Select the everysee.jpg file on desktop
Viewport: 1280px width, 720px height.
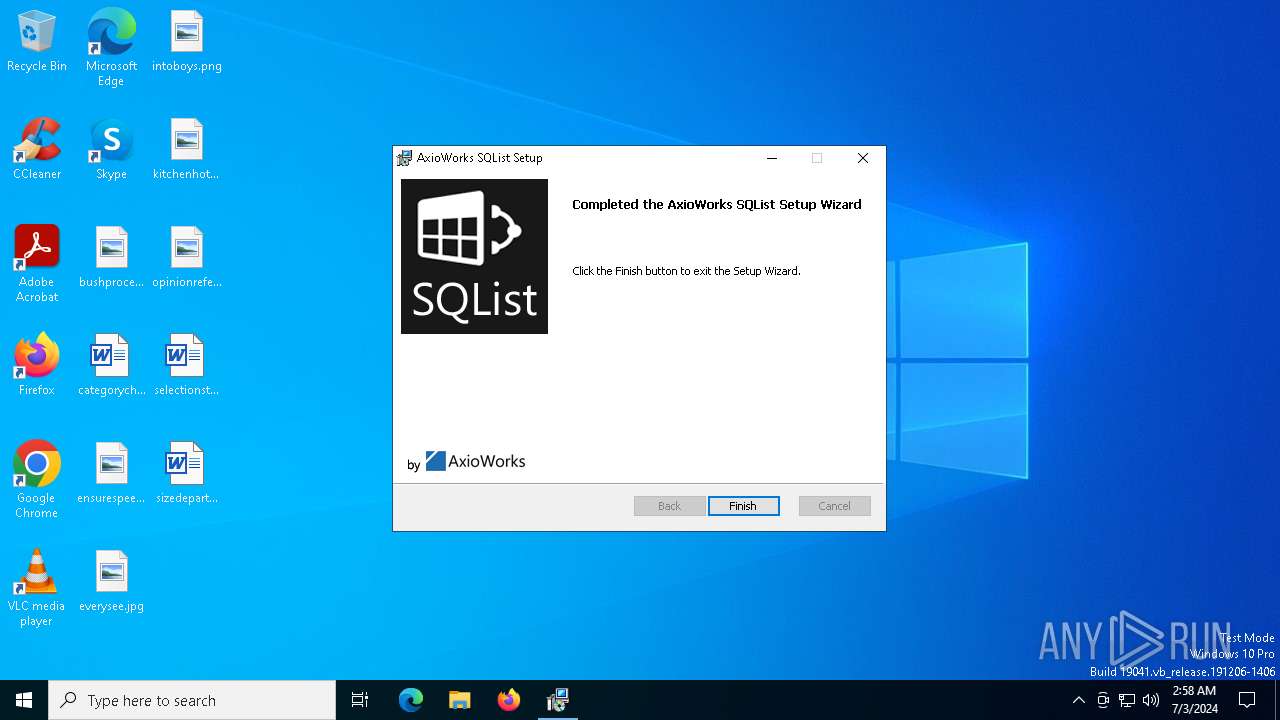click(x=111, y=582)
